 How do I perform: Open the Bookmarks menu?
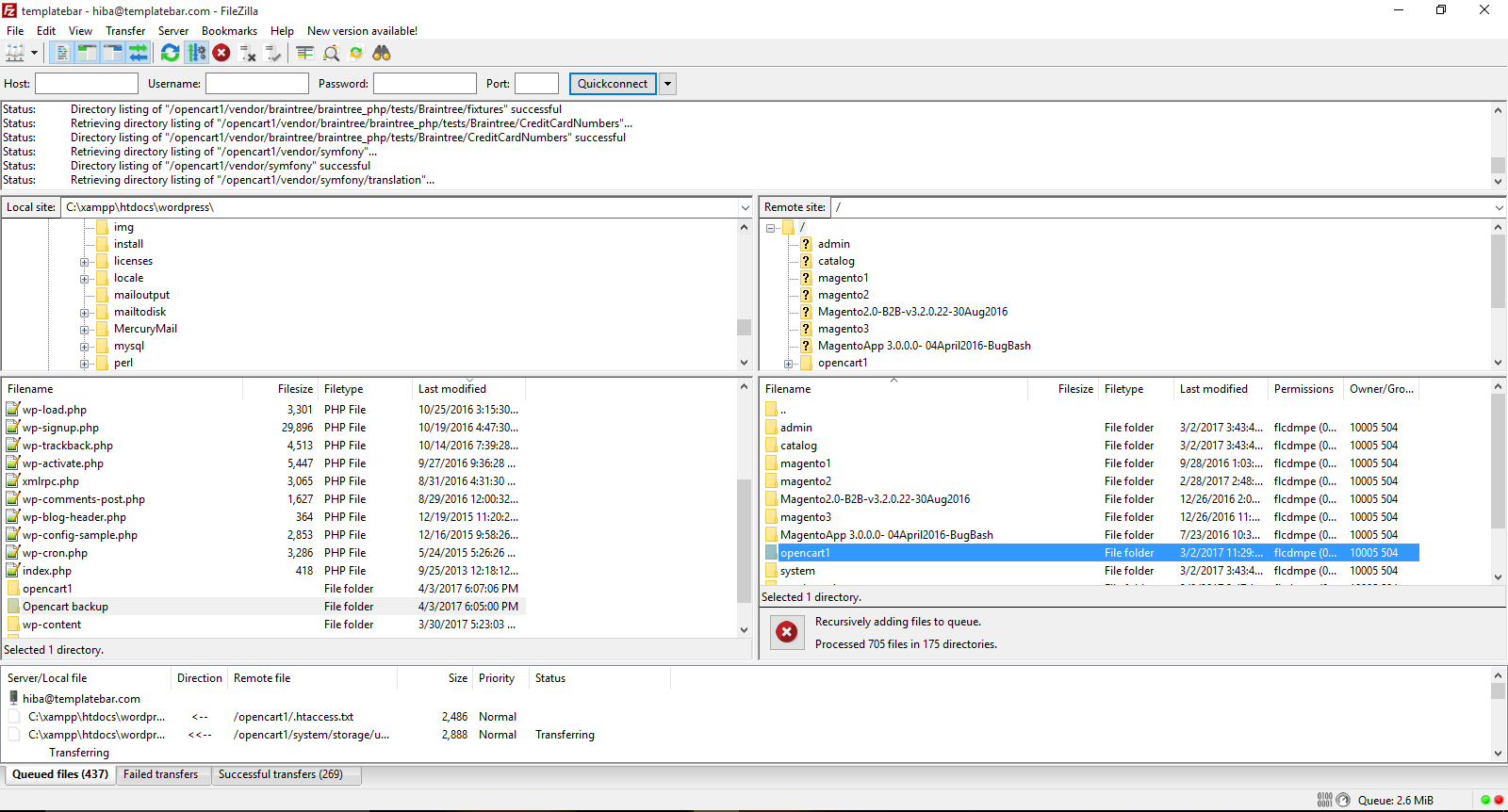(x=229, y=31)
